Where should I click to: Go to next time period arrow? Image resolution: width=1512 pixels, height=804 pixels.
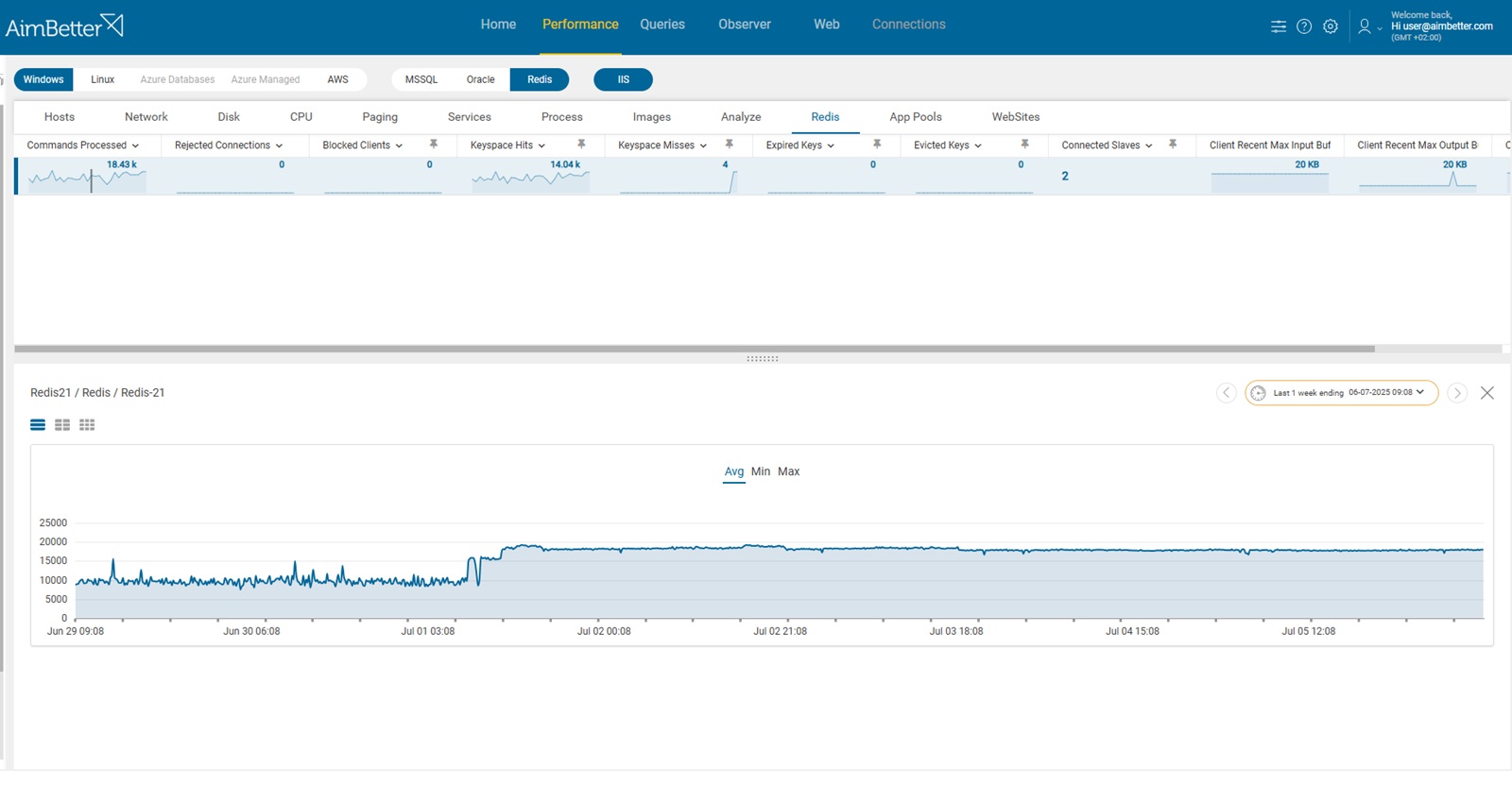(1457, 393)
